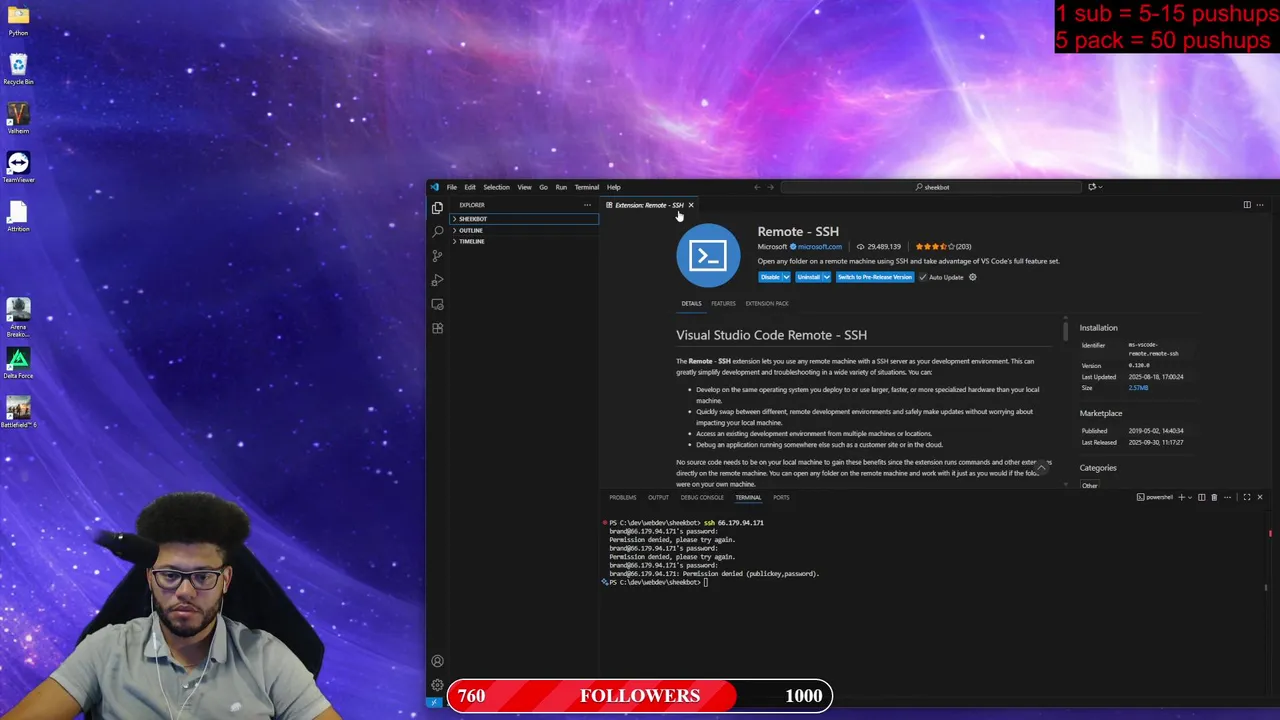
Task: Open the Search view in activity bar
Action: point(437,232)
